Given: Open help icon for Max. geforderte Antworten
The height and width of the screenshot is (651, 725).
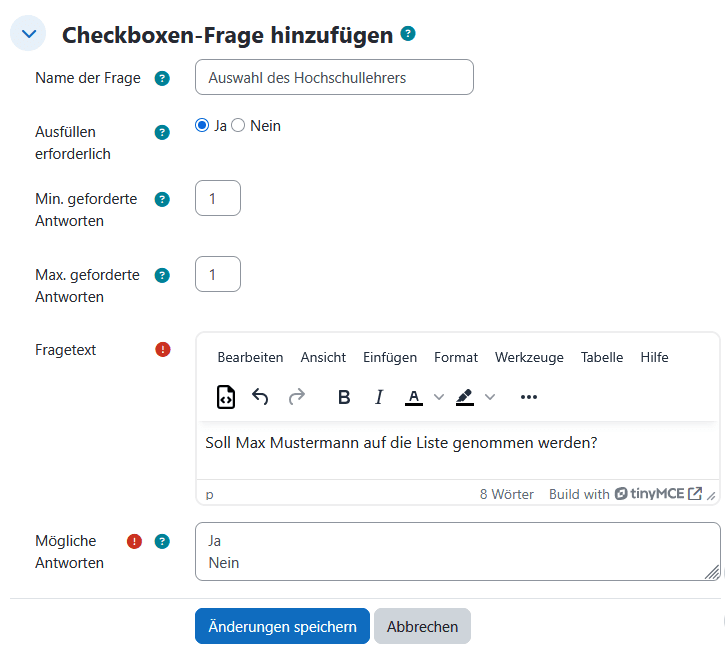Looking at the screenshot, I should click(162, 276).
